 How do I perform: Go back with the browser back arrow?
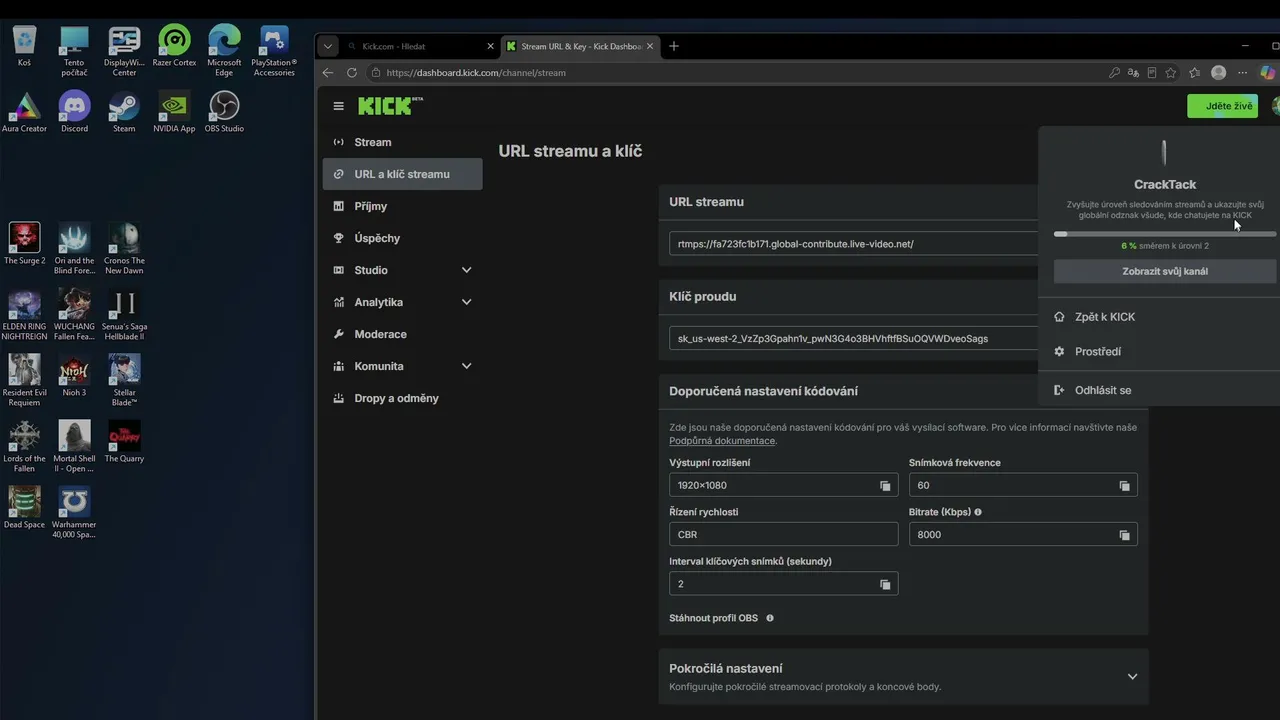(x=328, y=73)
